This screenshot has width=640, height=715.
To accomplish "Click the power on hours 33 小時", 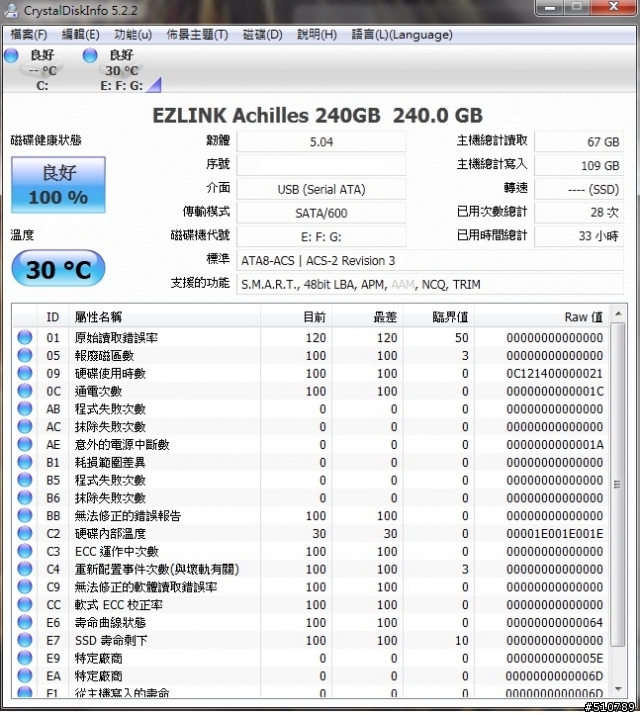I will 579,237.
